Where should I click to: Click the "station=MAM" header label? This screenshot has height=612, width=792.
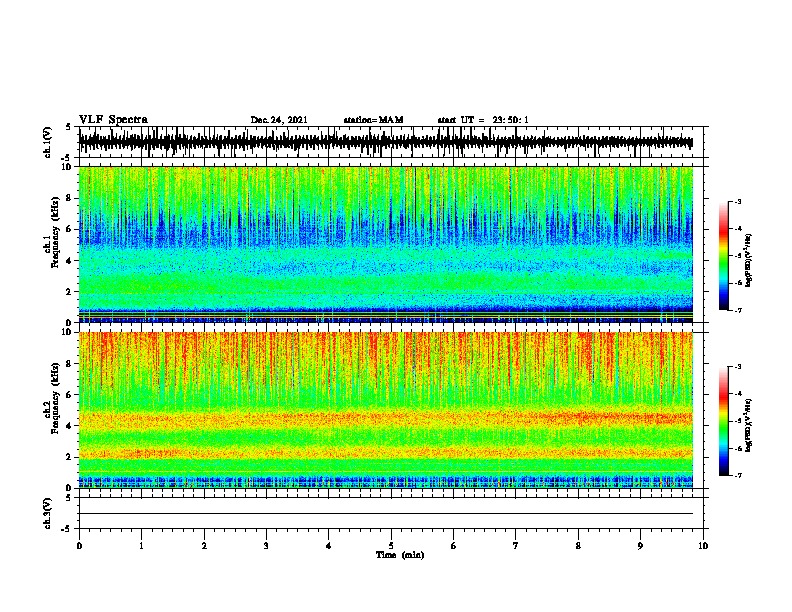(x=373, y=120)
